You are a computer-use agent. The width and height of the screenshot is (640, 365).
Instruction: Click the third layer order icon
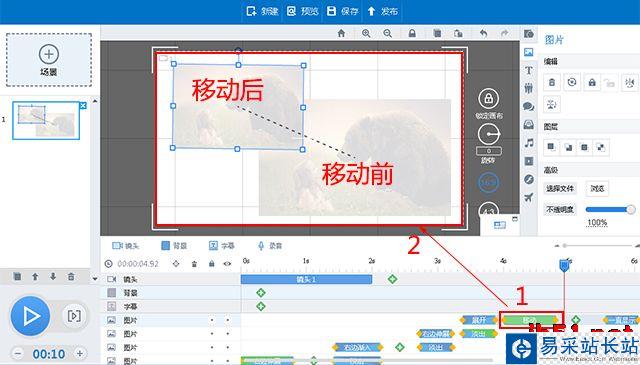pos(584,147)
